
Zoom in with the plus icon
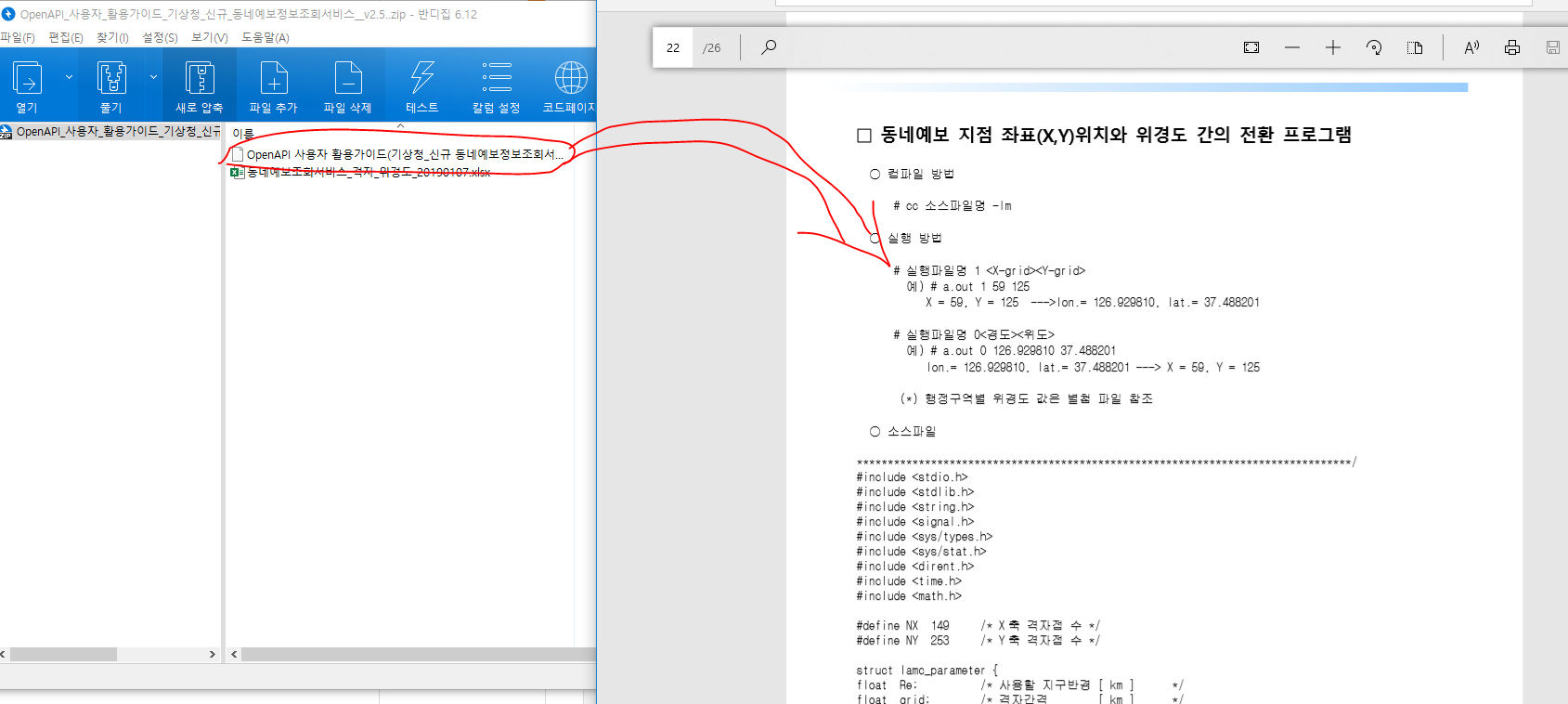[x=1333, y=47]
